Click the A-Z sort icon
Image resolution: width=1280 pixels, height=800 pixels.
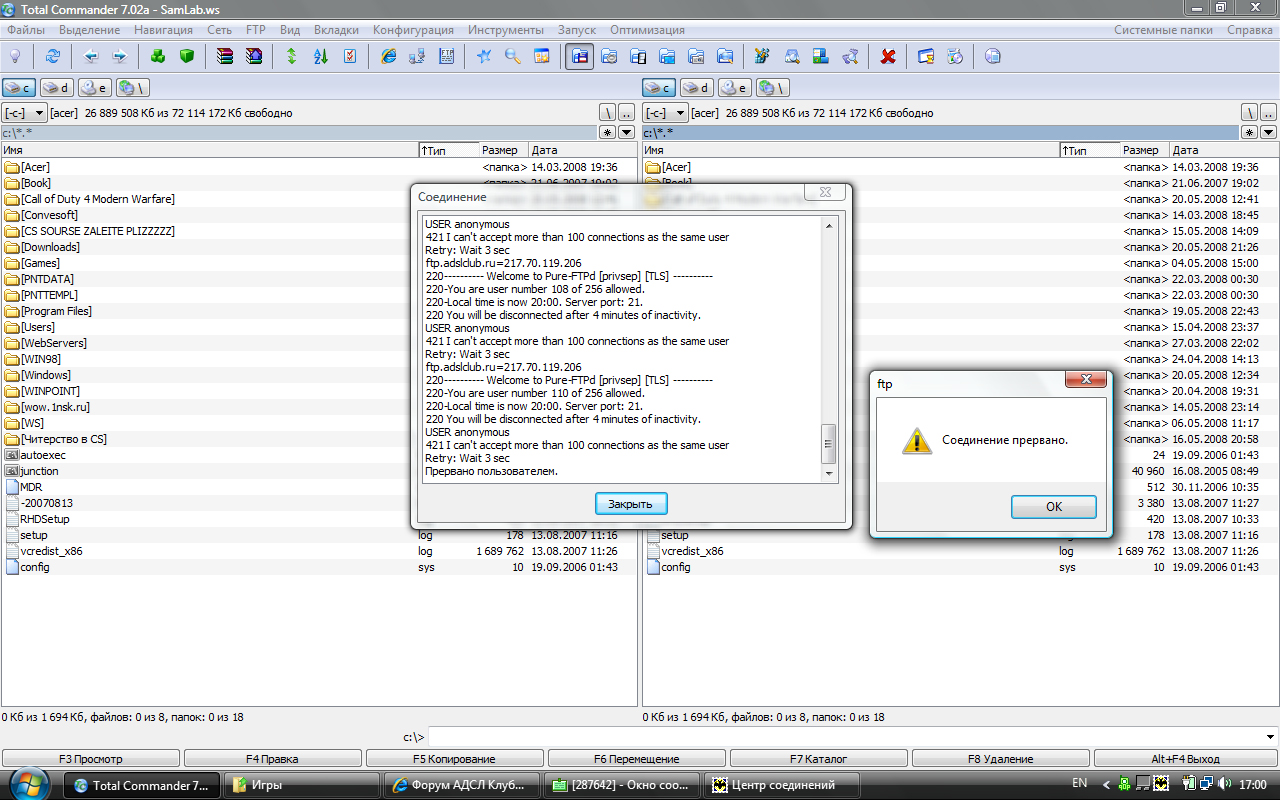pyautogui.click(x=320, y=57)
